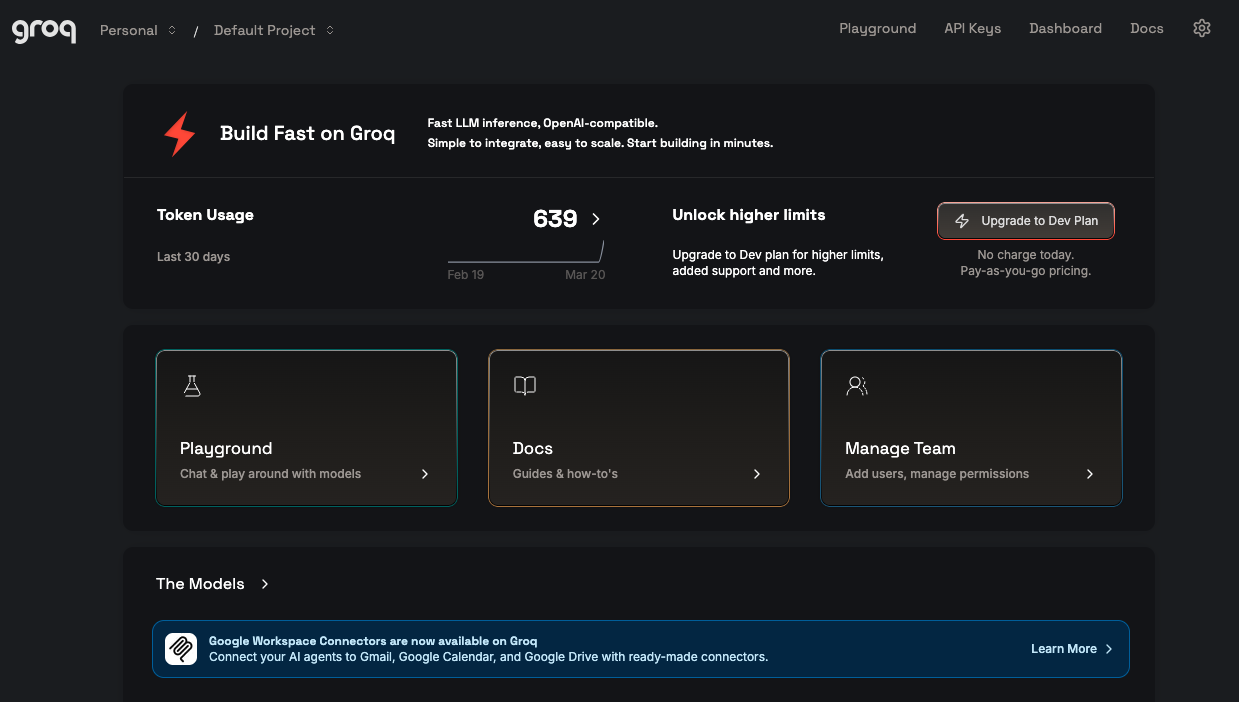Open the Manage Team card title
Image resolution: width=1239 pixels, height=702 pixels.
(x=900, y=449)
